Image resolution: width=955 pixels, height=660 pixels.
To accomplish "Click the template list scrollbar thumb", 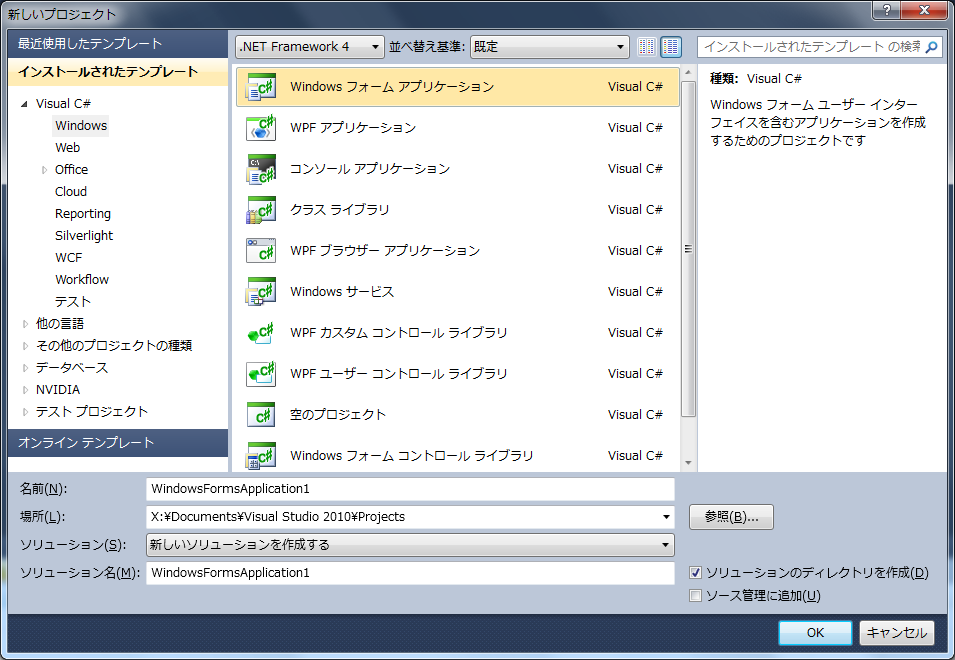I will [688, 249].
